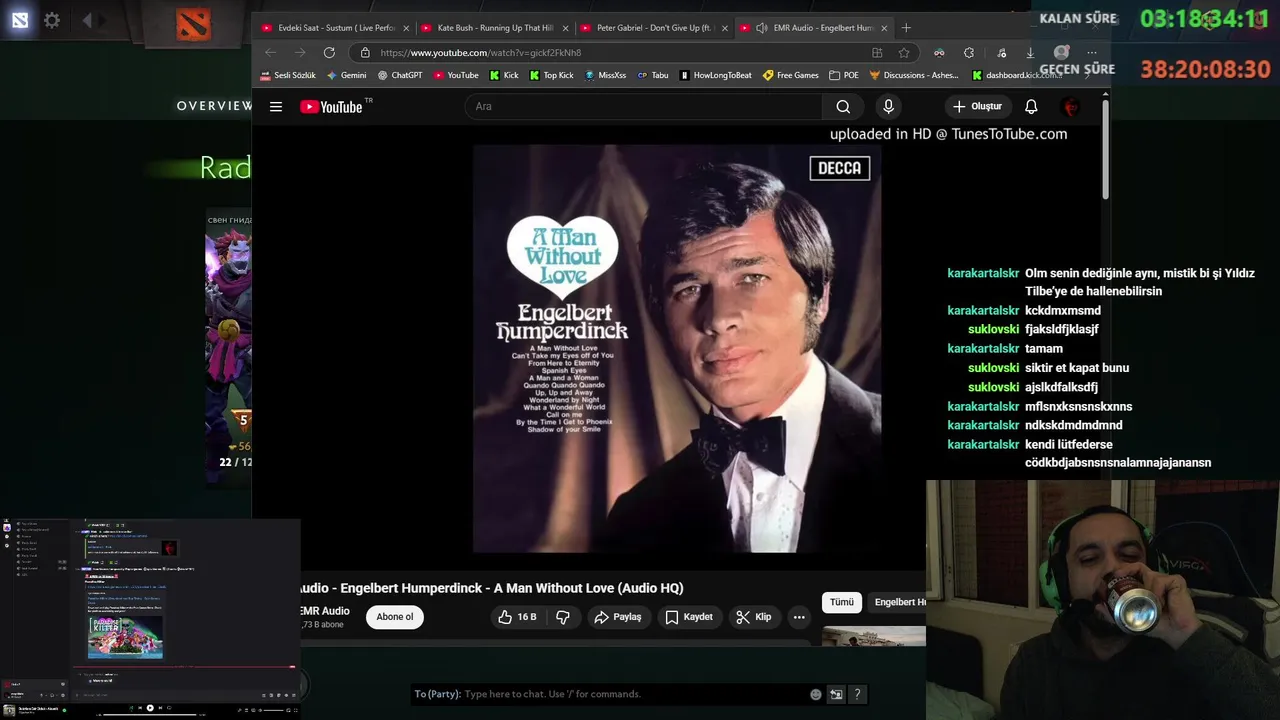The image size is (1280, 720).
Task: Start voice search with the microphone icon
Action: pyautogui.click(x=888, y=107)
